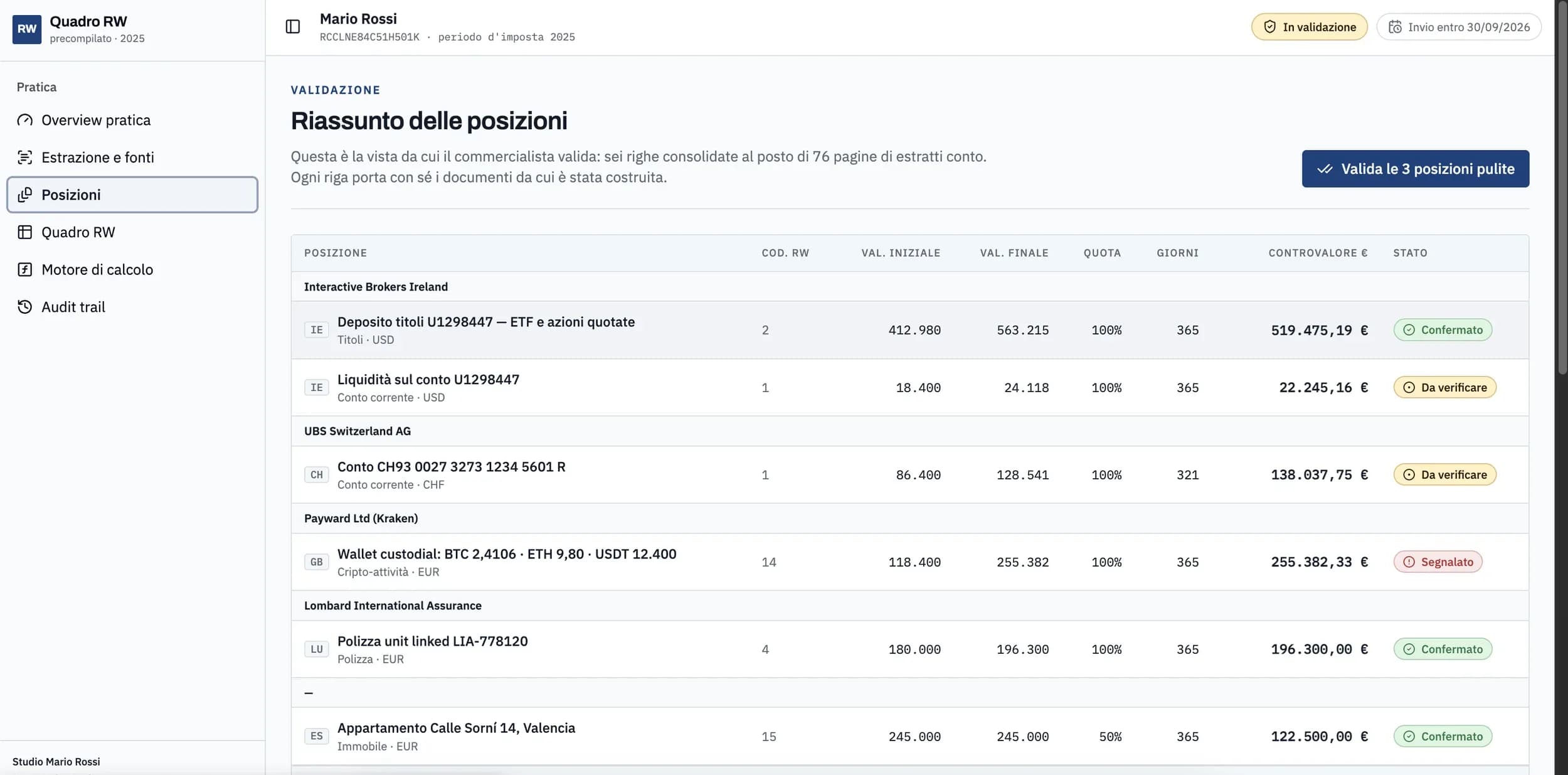Click Da verificare status on UBS conto row
Screen dimensions: 1568x775
point(1445,475)
